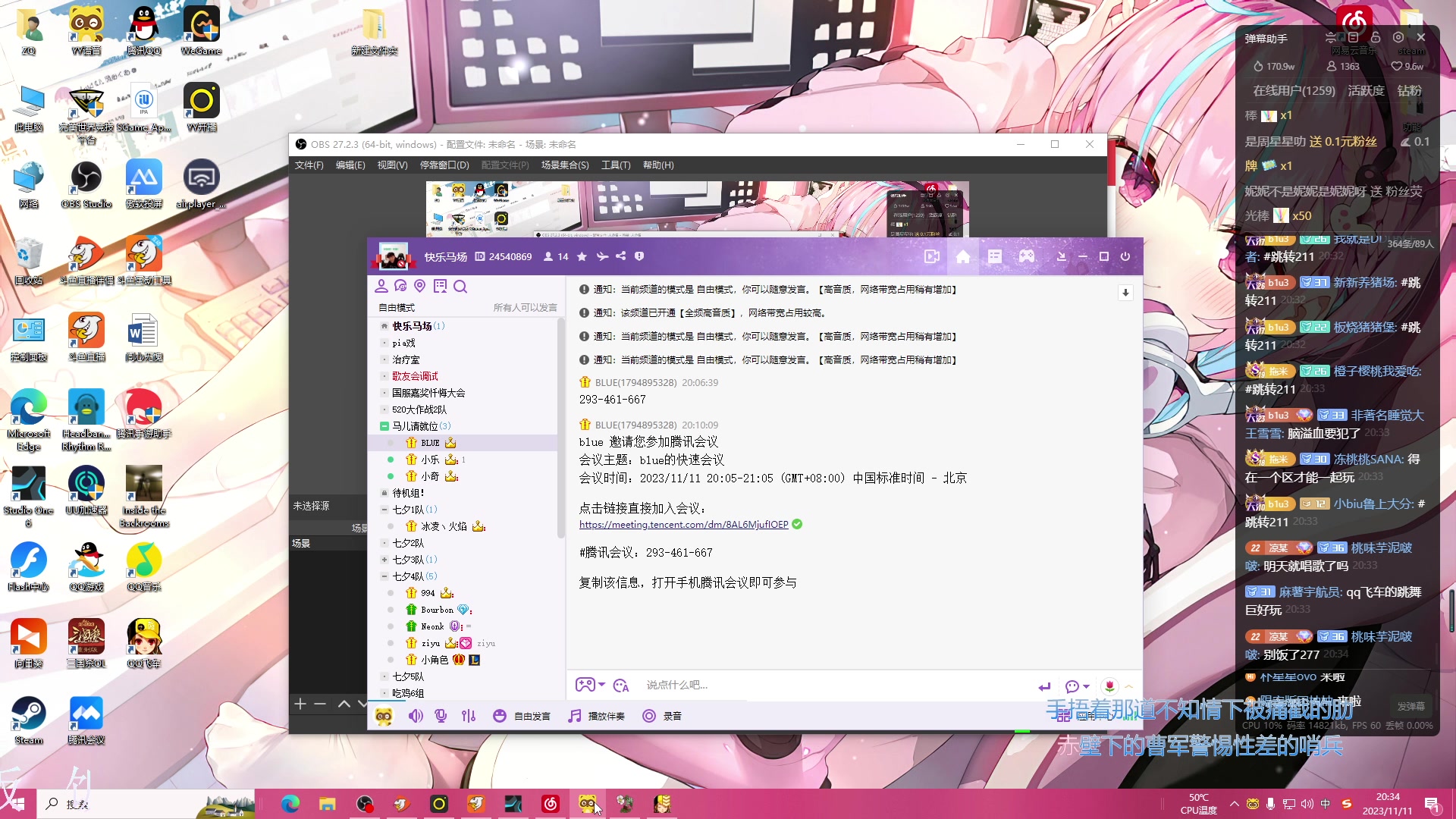The height and width of the screenshot is (819, 1456).
Task: Click the location pin icon above channel list
Action: click(x=420, y=286)
